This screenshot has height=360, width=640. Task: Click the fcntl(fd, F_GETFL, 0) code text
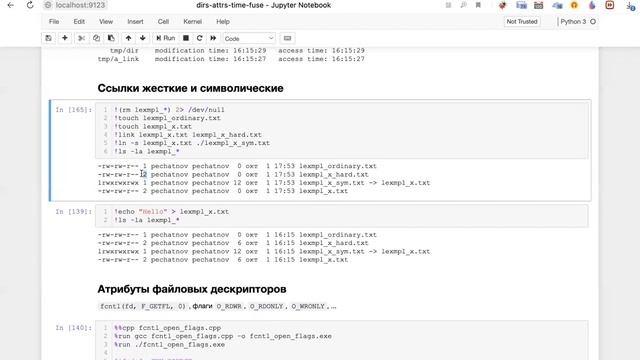pyautogui.click(x=143, y=306)
